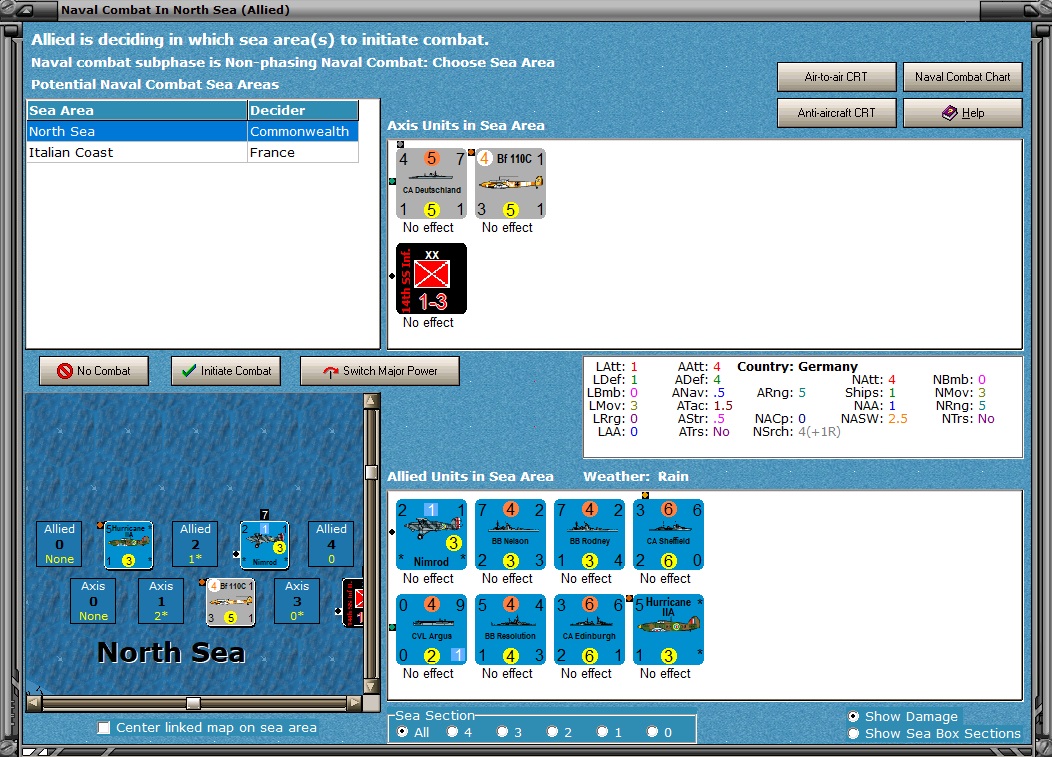Choose Show Sea Box Sections option
Screen dimensions: 1052x757
853,734
